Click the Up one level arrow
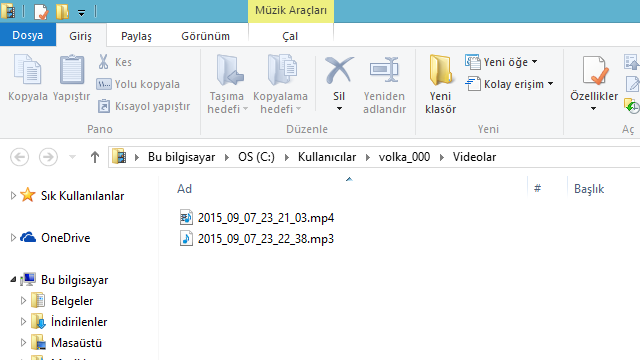640x360 pixels. coord(95,157)
